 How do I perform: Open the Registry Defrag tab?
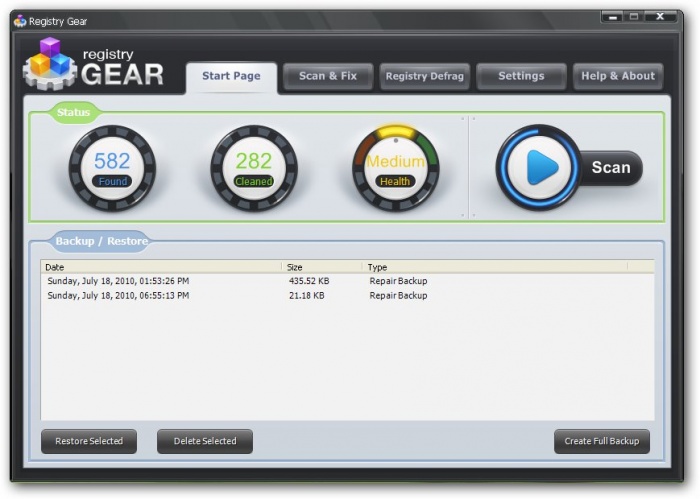coord(425,76)
